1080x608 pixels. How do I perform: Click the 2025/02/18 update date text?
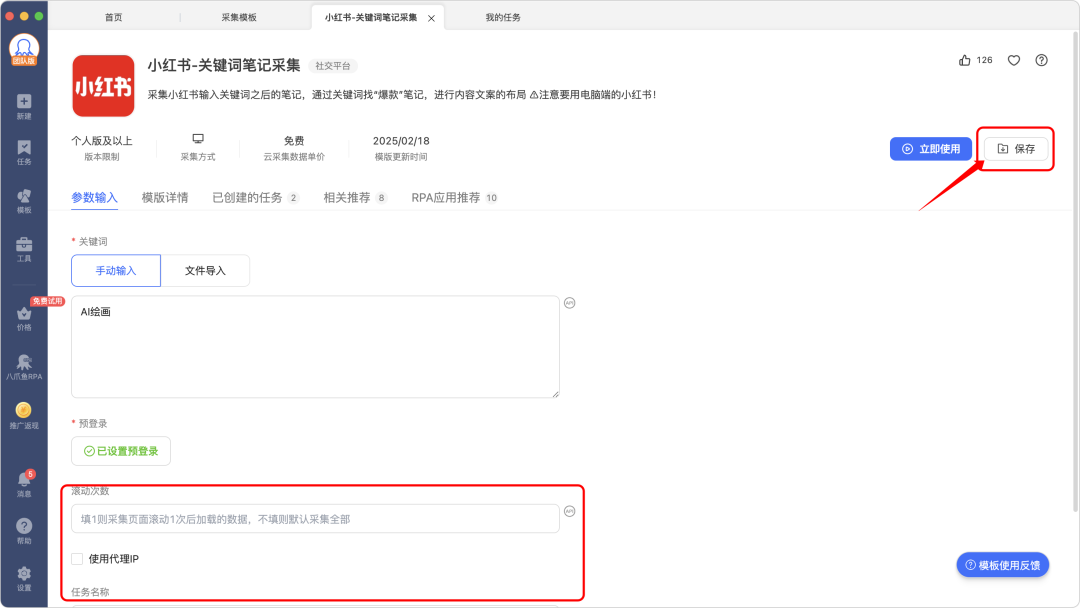[x=401, y=140]
